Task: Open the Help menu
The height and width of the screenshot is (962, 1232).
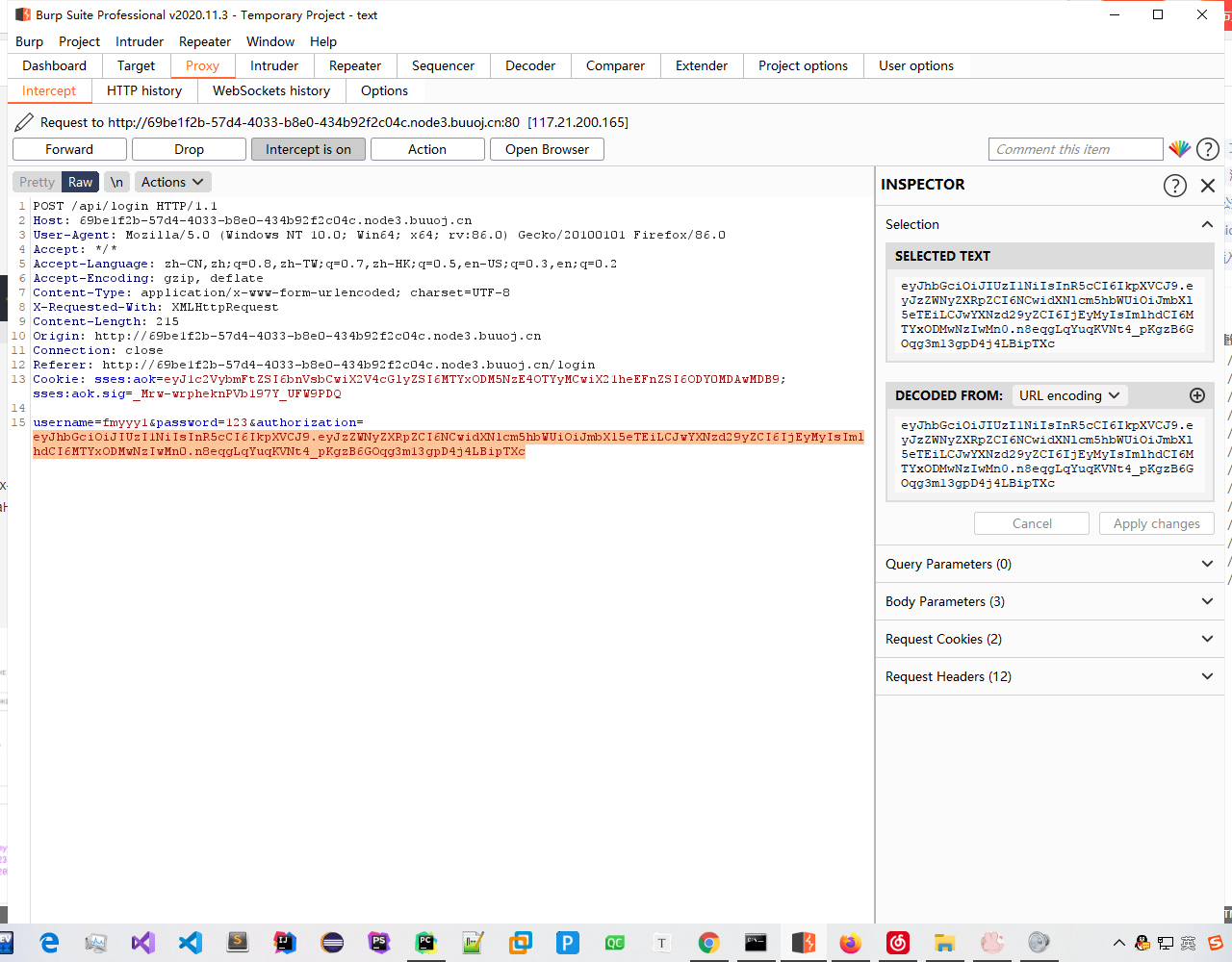Action: click(x=323, y=41)
